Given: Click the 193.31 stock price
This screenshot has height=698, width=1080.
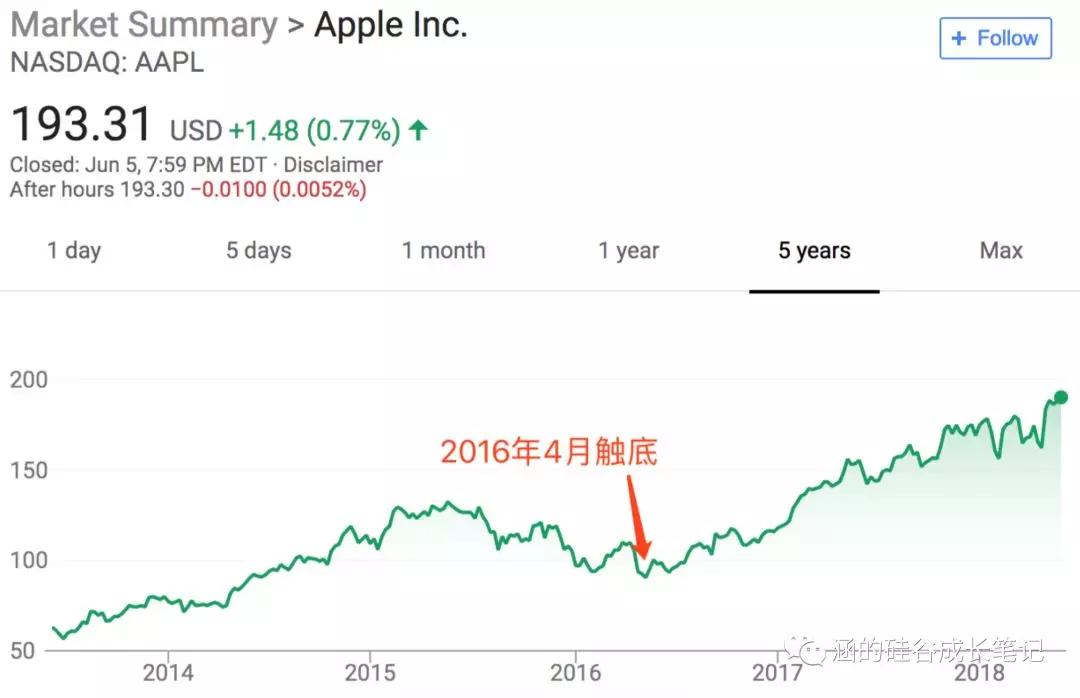Looking at the screenshot, I should click(x=81, y=125).
